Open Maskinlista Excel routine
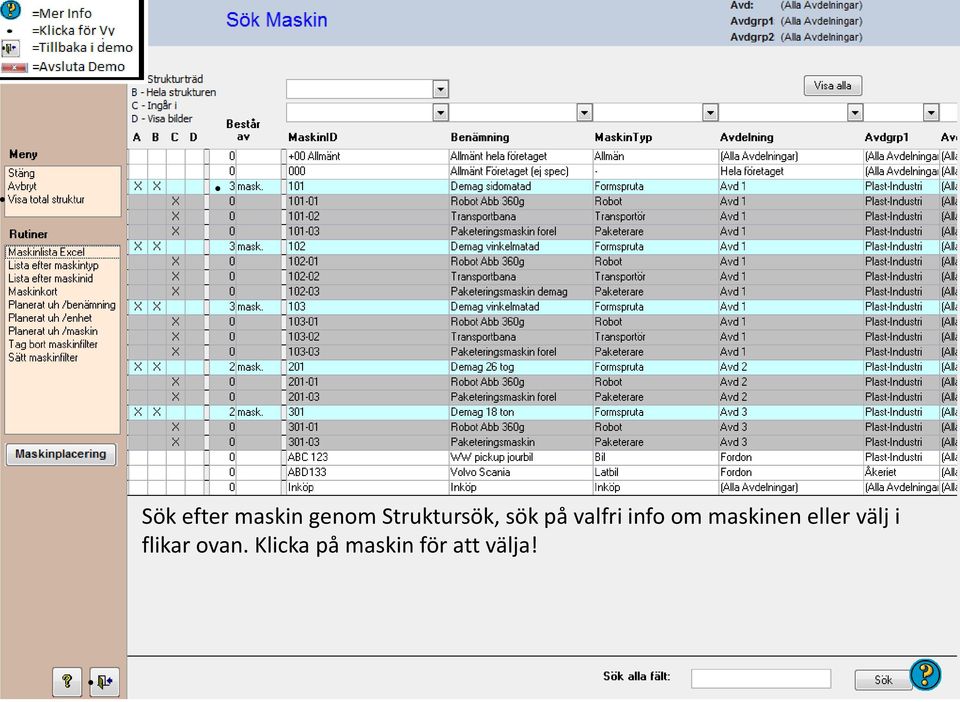This screenshot has height=702, width=960. click(x=47, y=252)
